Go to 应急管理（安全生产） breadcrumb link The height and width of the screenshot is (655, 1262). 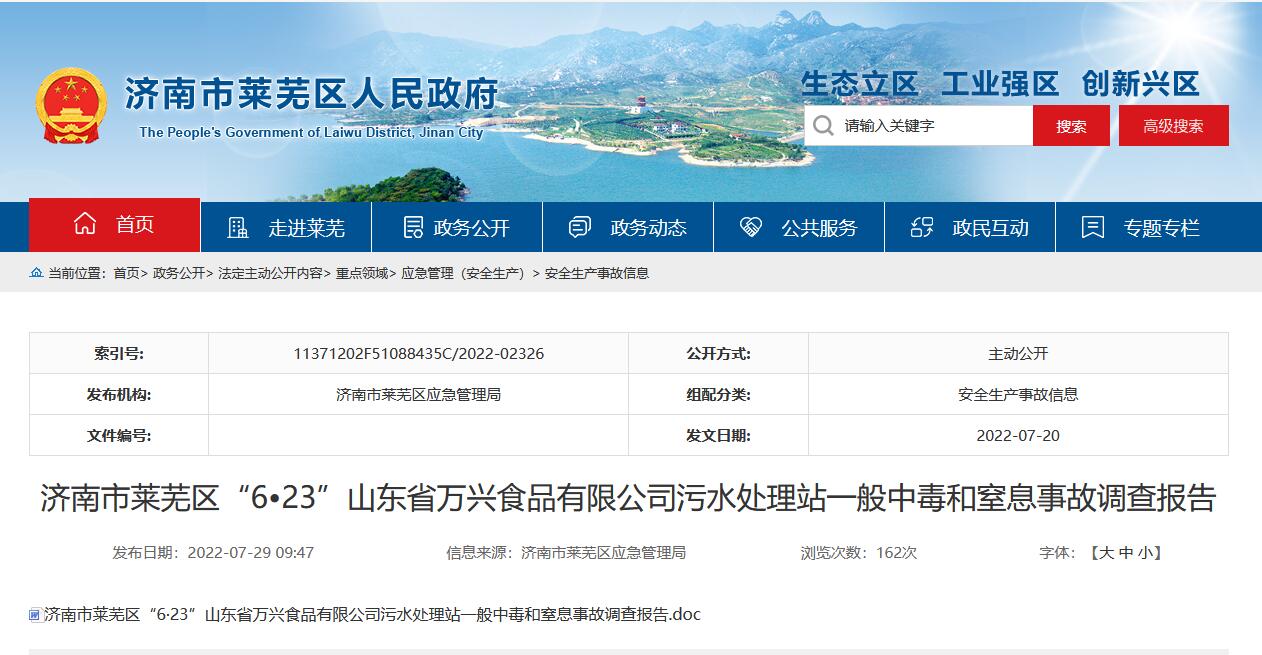click(x=465, y=273)
